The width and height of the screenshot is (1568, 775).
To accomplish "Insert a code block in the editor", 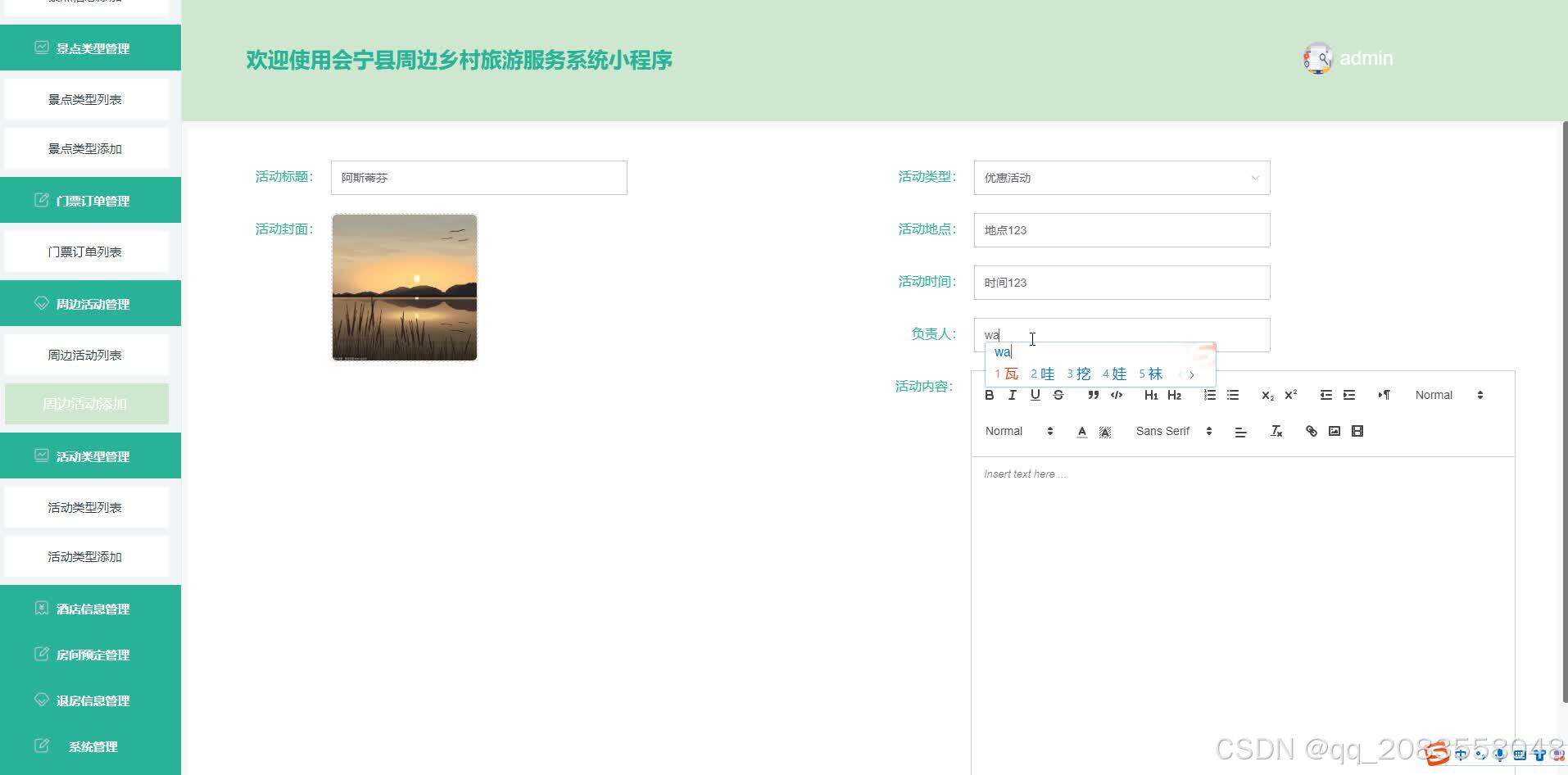I will click(x=1116, y=395).
